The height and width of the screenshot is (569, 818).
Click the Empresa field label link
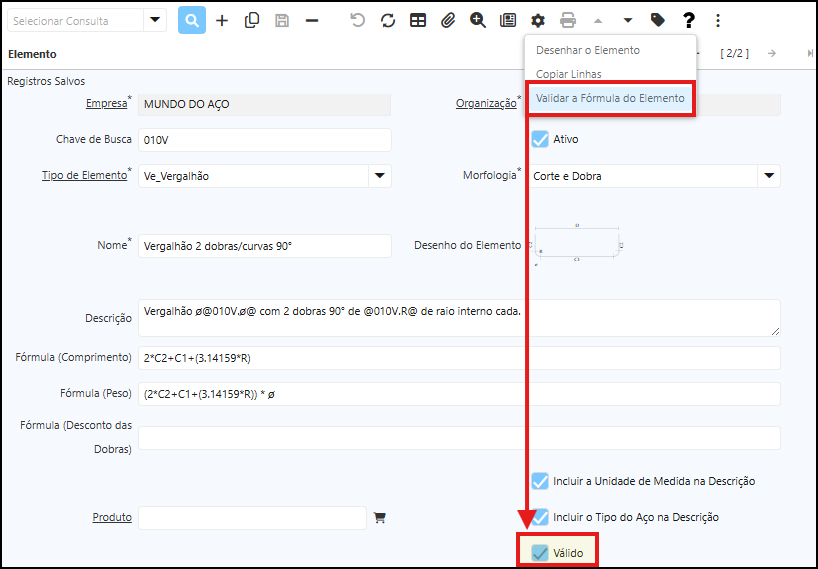(x=107, y=103)
